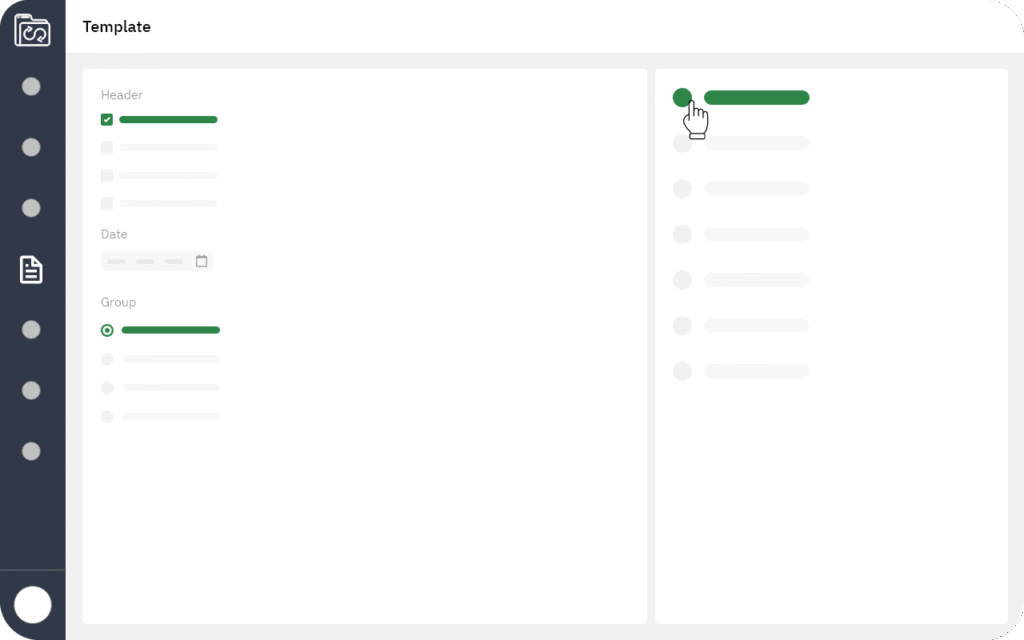Select the second item in right list

click(756, 143)
